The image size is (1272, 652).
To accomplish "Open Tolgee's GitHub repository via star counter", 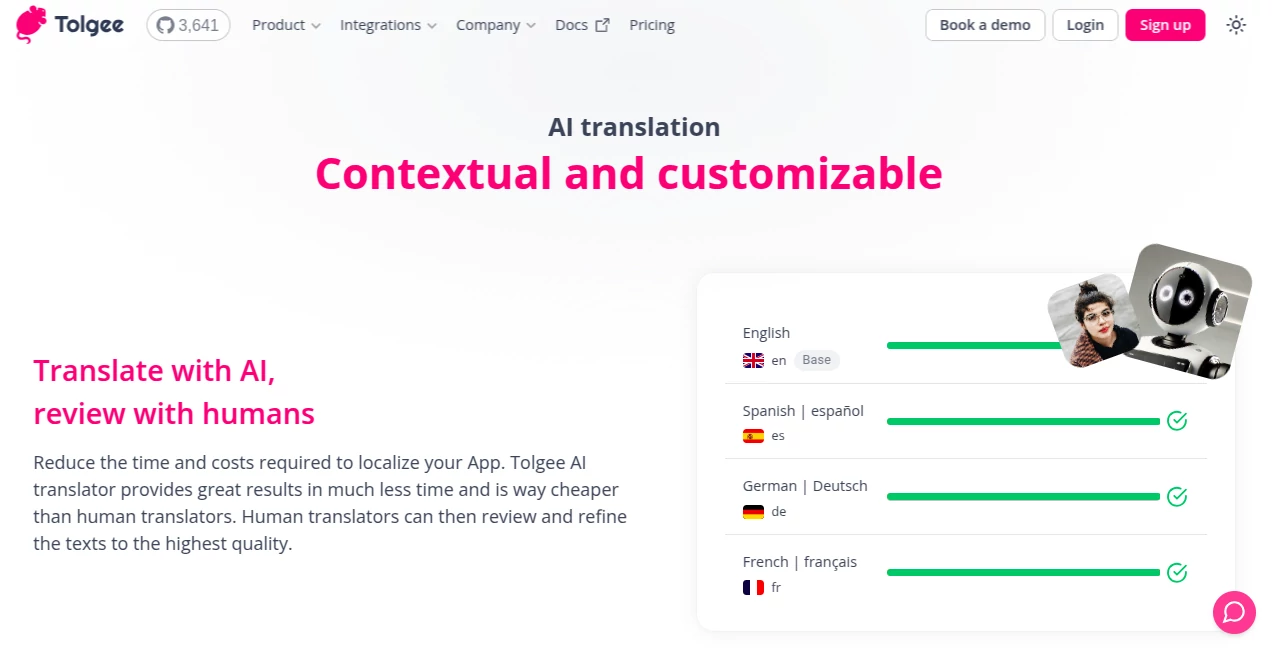I will 188,24.
